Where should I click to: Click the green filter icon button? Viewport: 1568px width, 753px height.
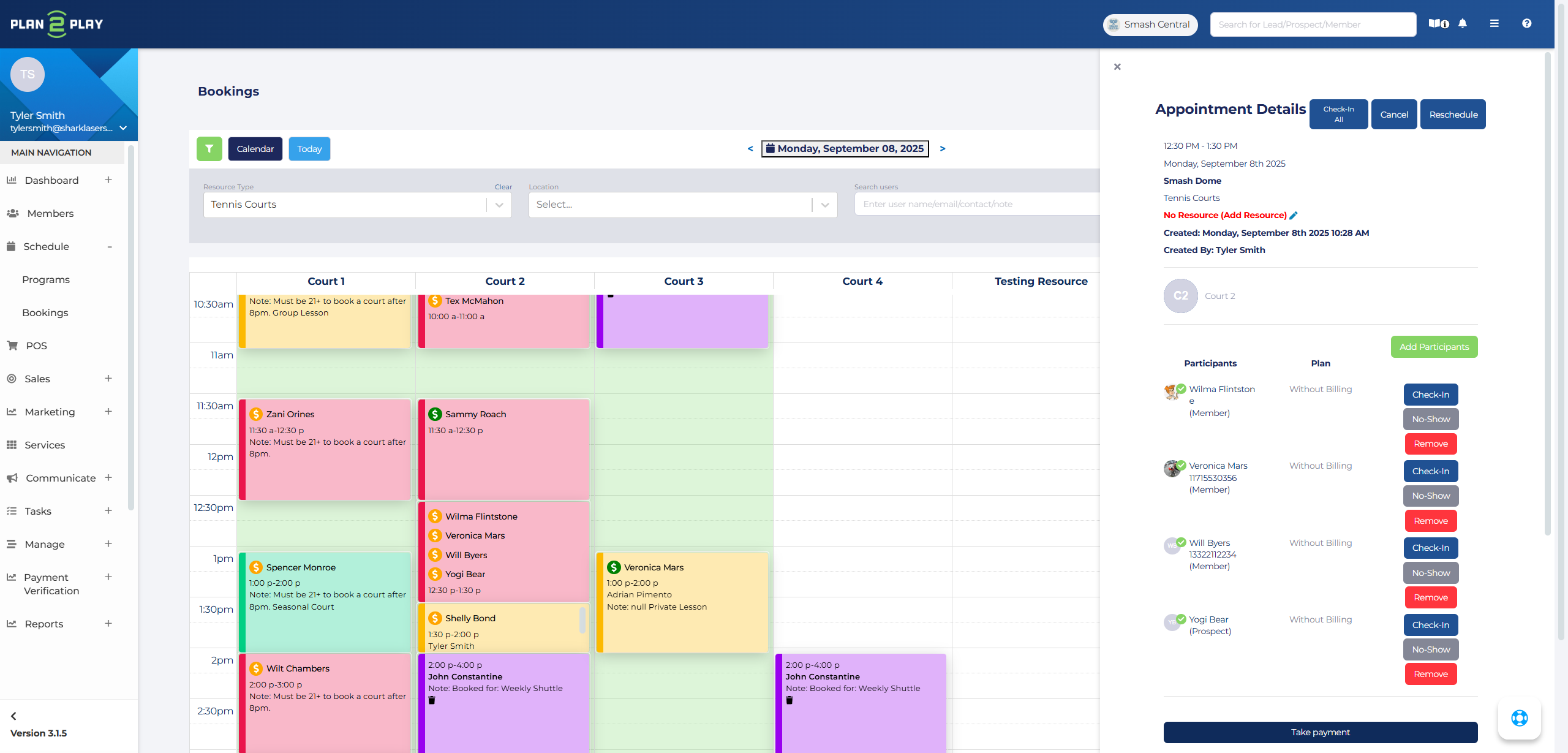209,149
